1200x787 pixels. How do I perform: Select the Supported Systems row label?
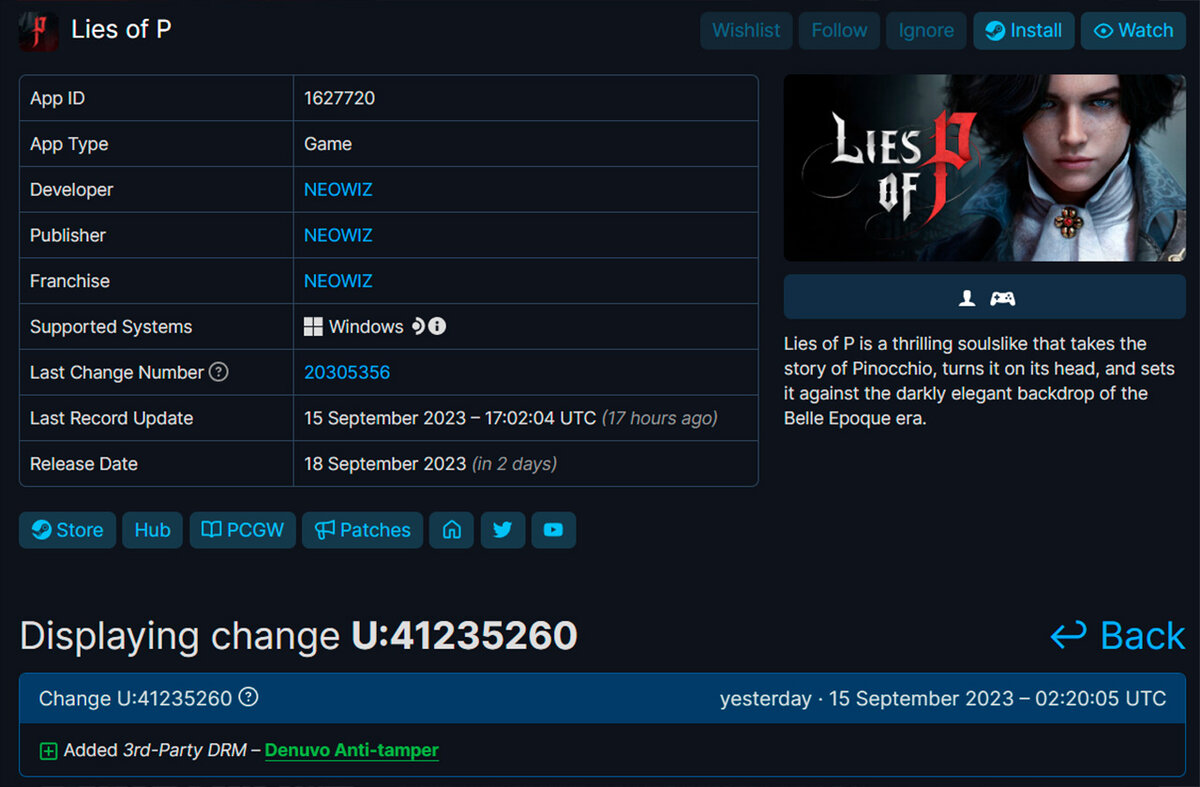click(111, 327)
